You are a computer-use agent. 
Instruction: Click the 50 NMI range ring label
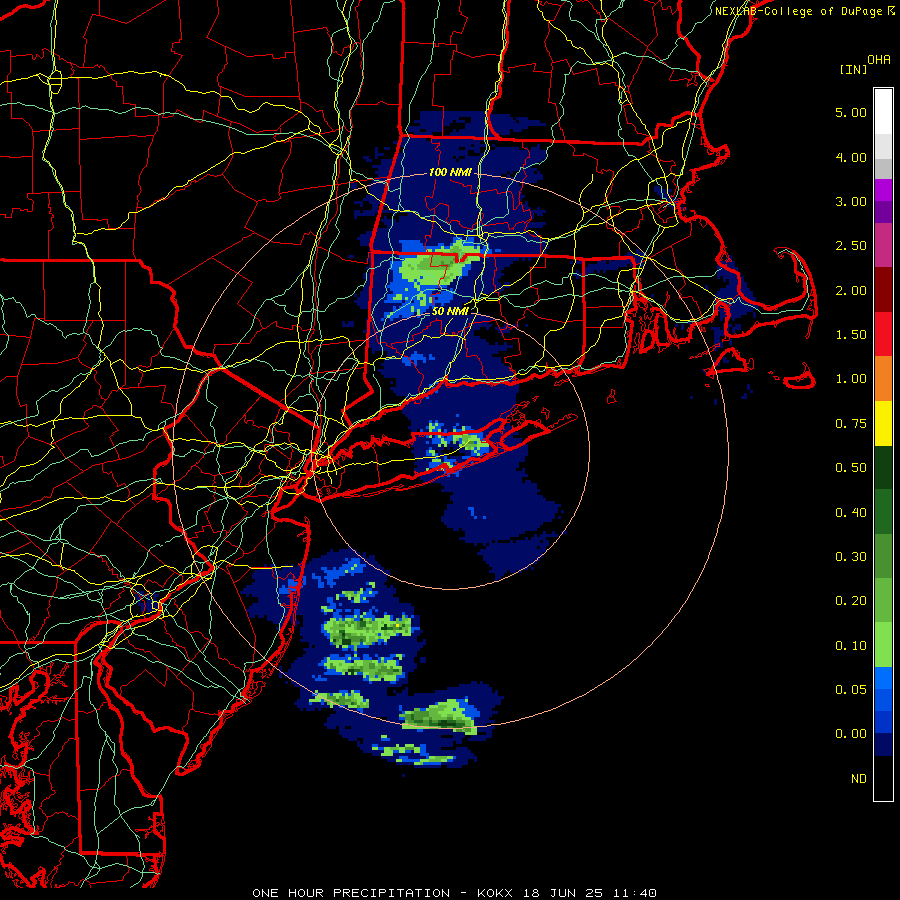coord(451,311)
